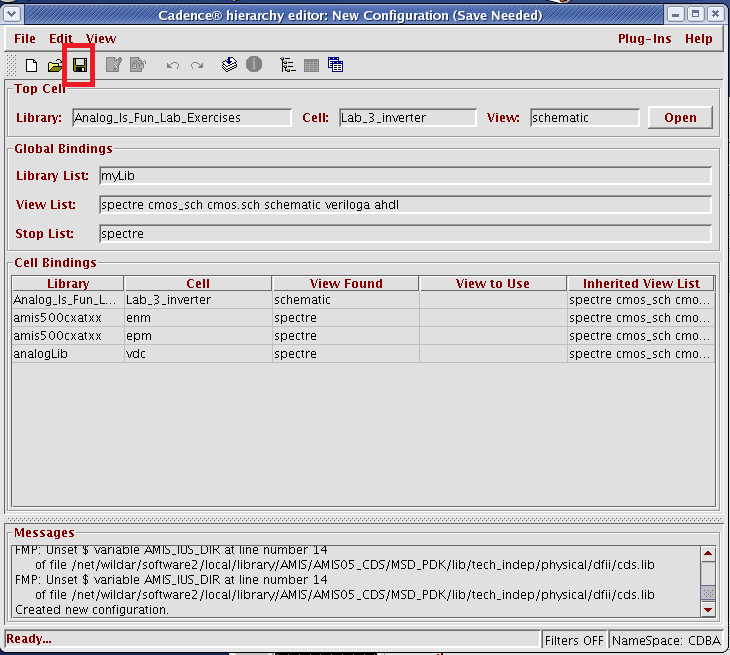Click Analog_Is_Fun_L... library cell in table
This screenshot has width=730, height=655.
[68, 300]
